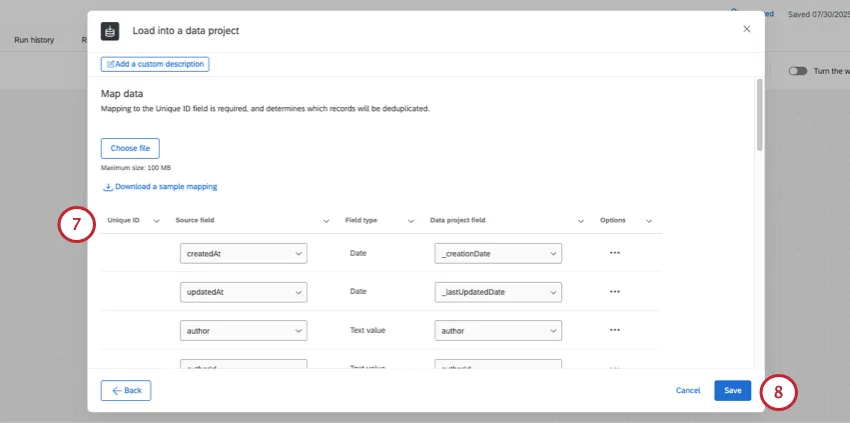Open options ellipsis for createdAt row
The height and width of the screenshot is (423, 850).
click(614, 253)
